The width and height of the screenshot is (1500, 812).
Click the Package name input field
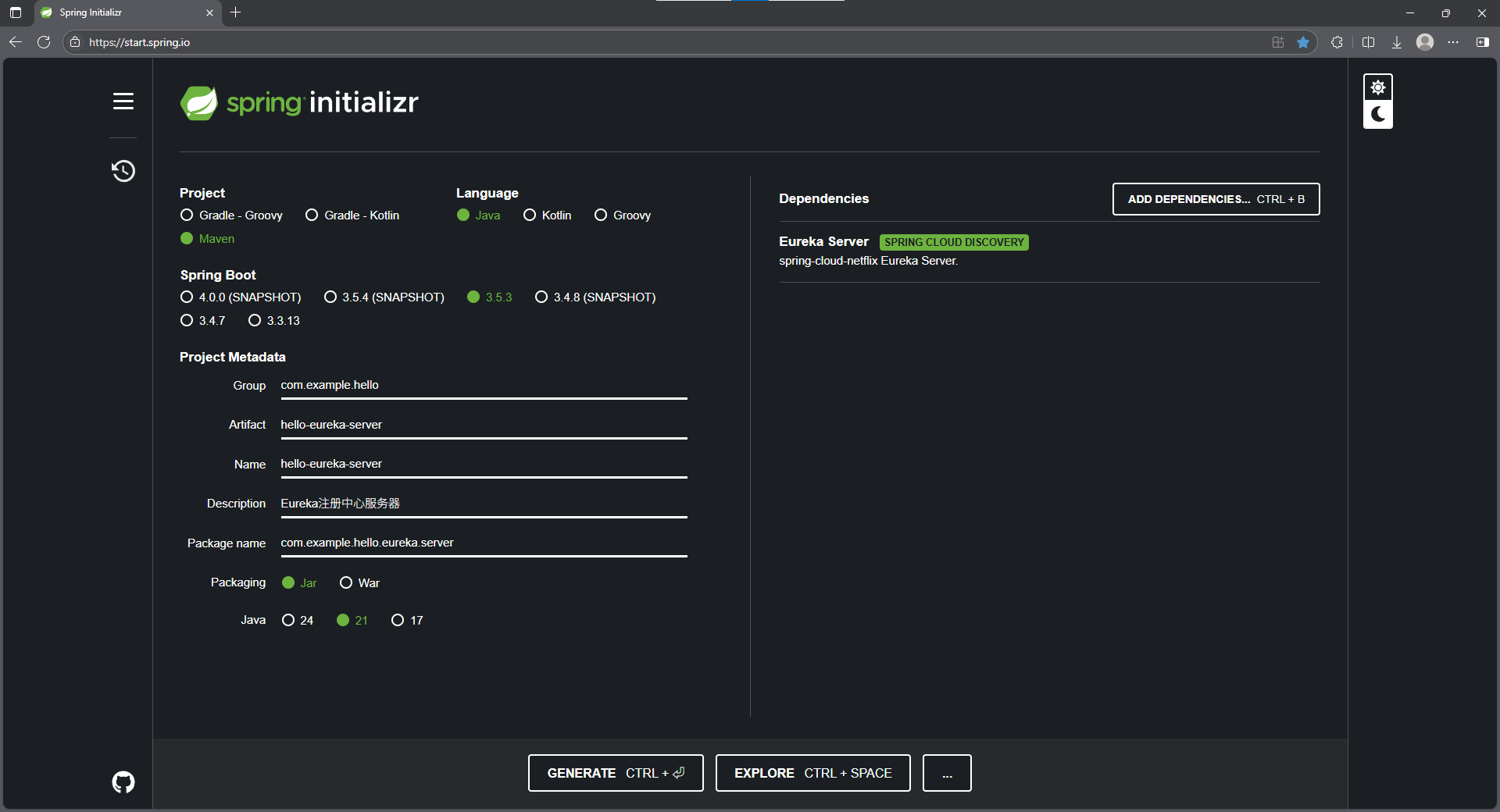pyautogui.click(x=484, y=543)
